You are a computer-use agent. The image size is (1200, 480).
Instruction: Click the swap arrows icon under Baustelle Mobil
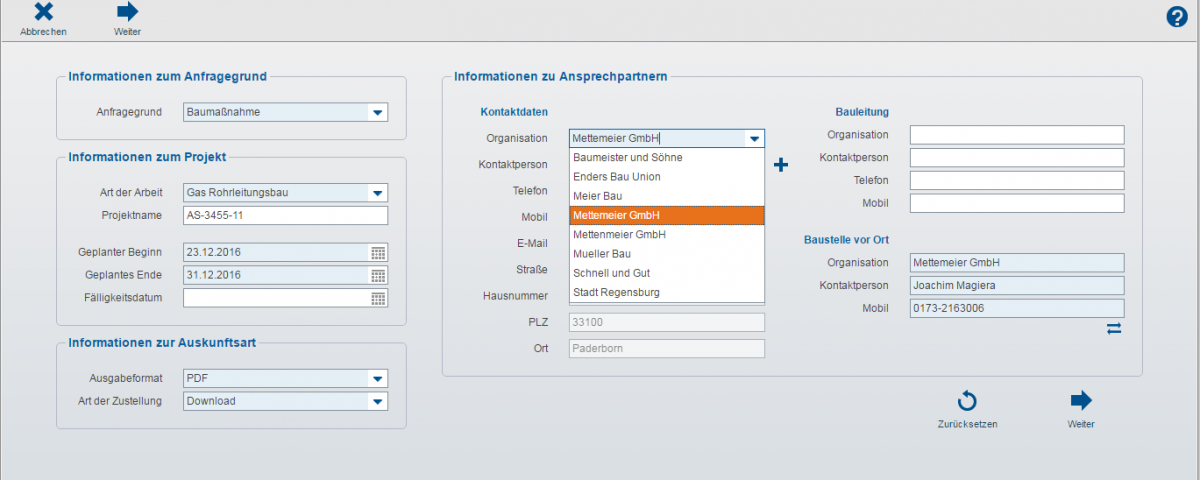pos(1114,328)
